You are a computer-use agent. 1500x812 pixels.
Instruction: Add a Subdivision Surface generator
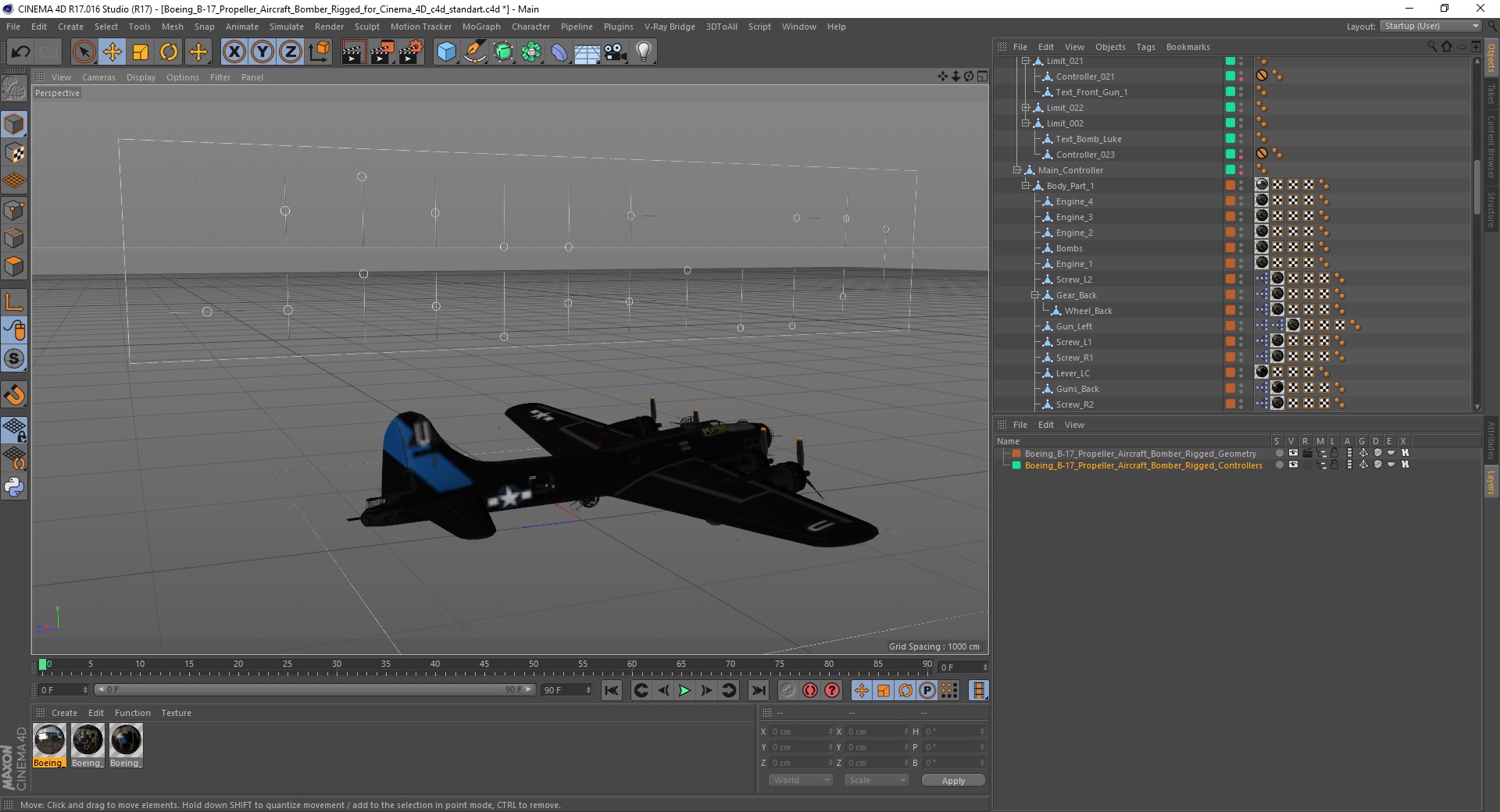[x=503, y=52]
